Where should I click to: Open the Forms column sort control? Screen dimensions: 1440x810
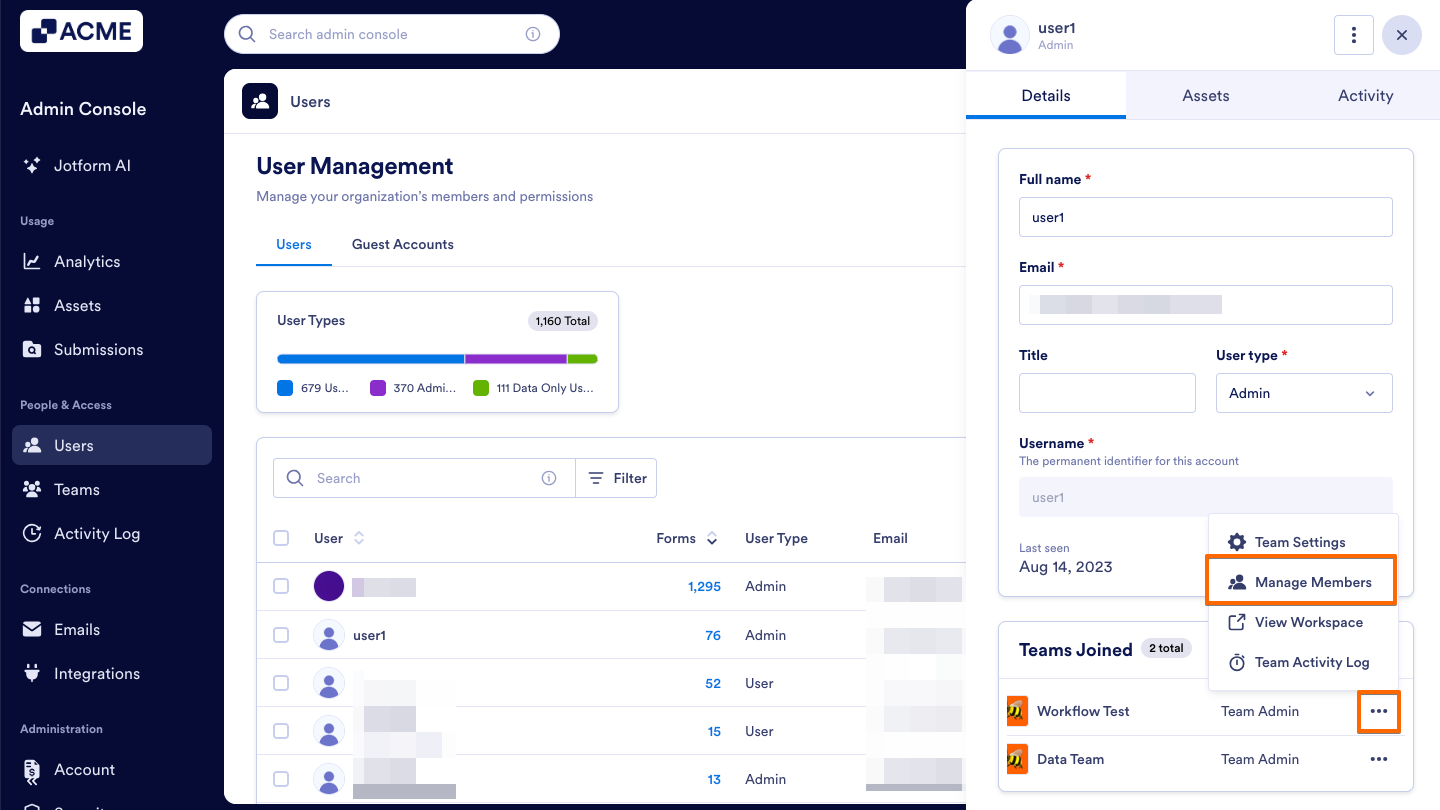coord(711,538)
